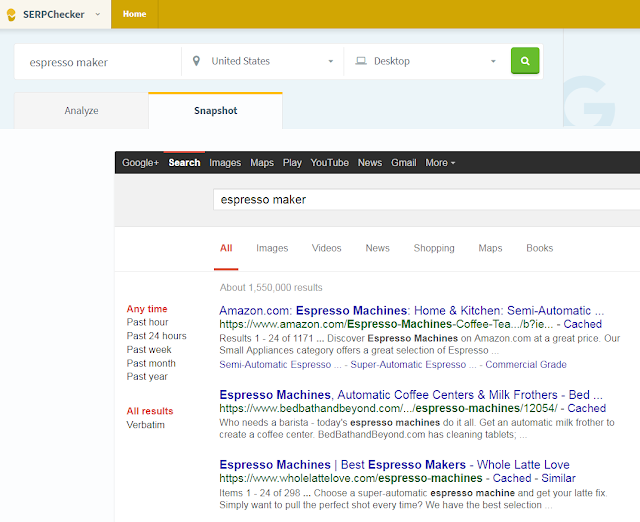
Task: Choose the Any time filter
Action: tap(147, 309)
